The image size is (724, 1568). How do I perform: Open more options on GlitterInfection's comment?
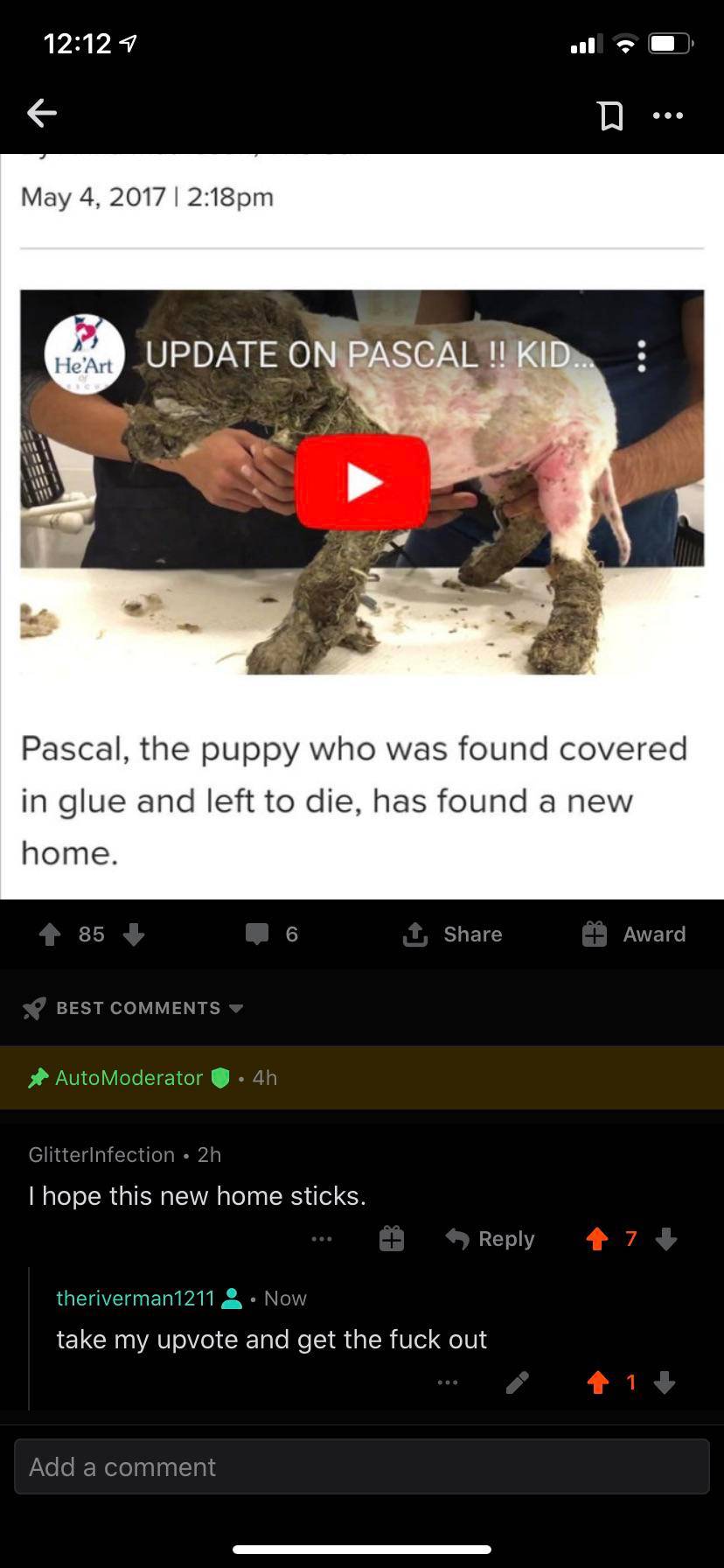[x=322, y=1239]
